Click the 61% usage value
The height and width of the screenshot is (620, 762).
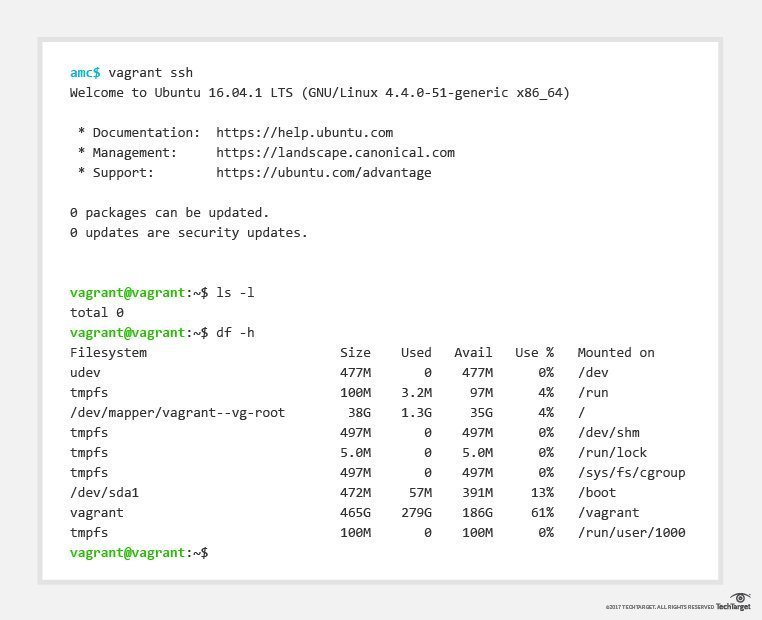tap(541, 512)
